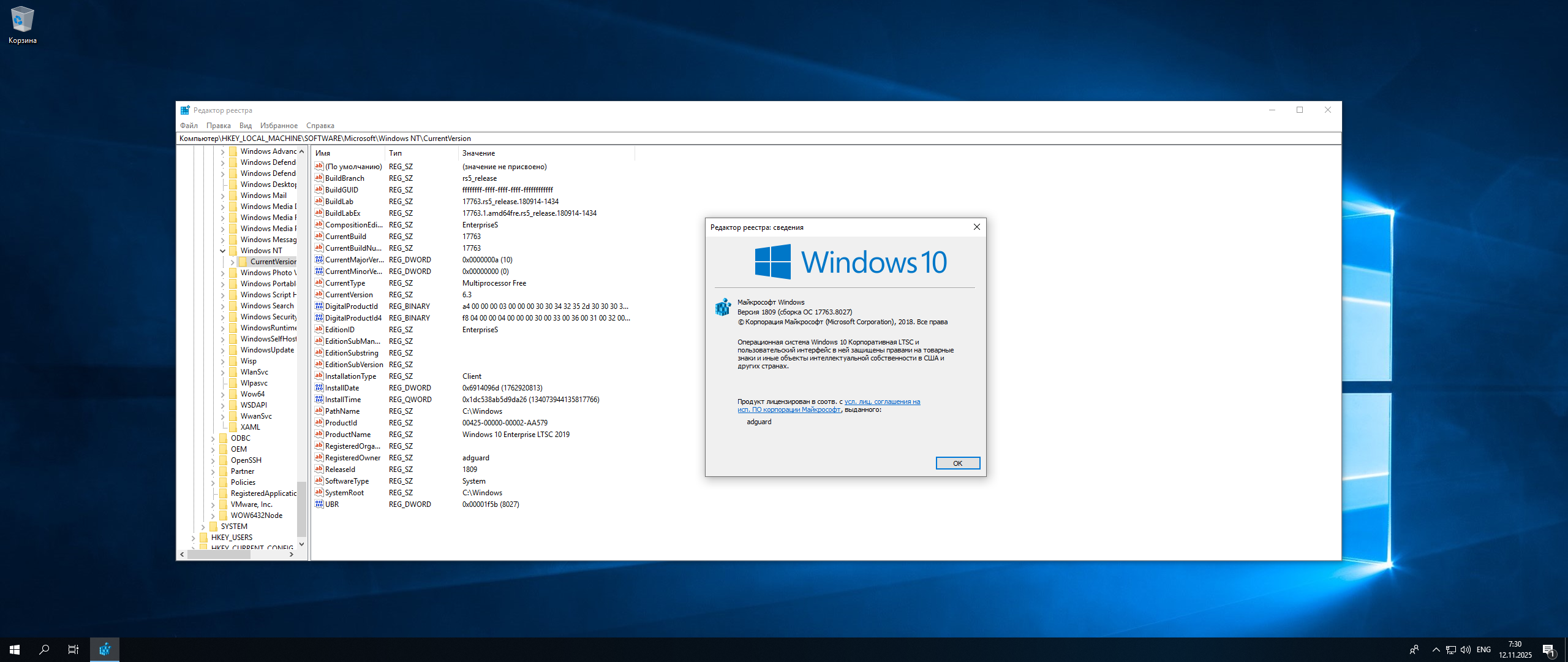Click the Registry Editor taskbar icon
The image size is (1568, 662).
coord(105,649)
